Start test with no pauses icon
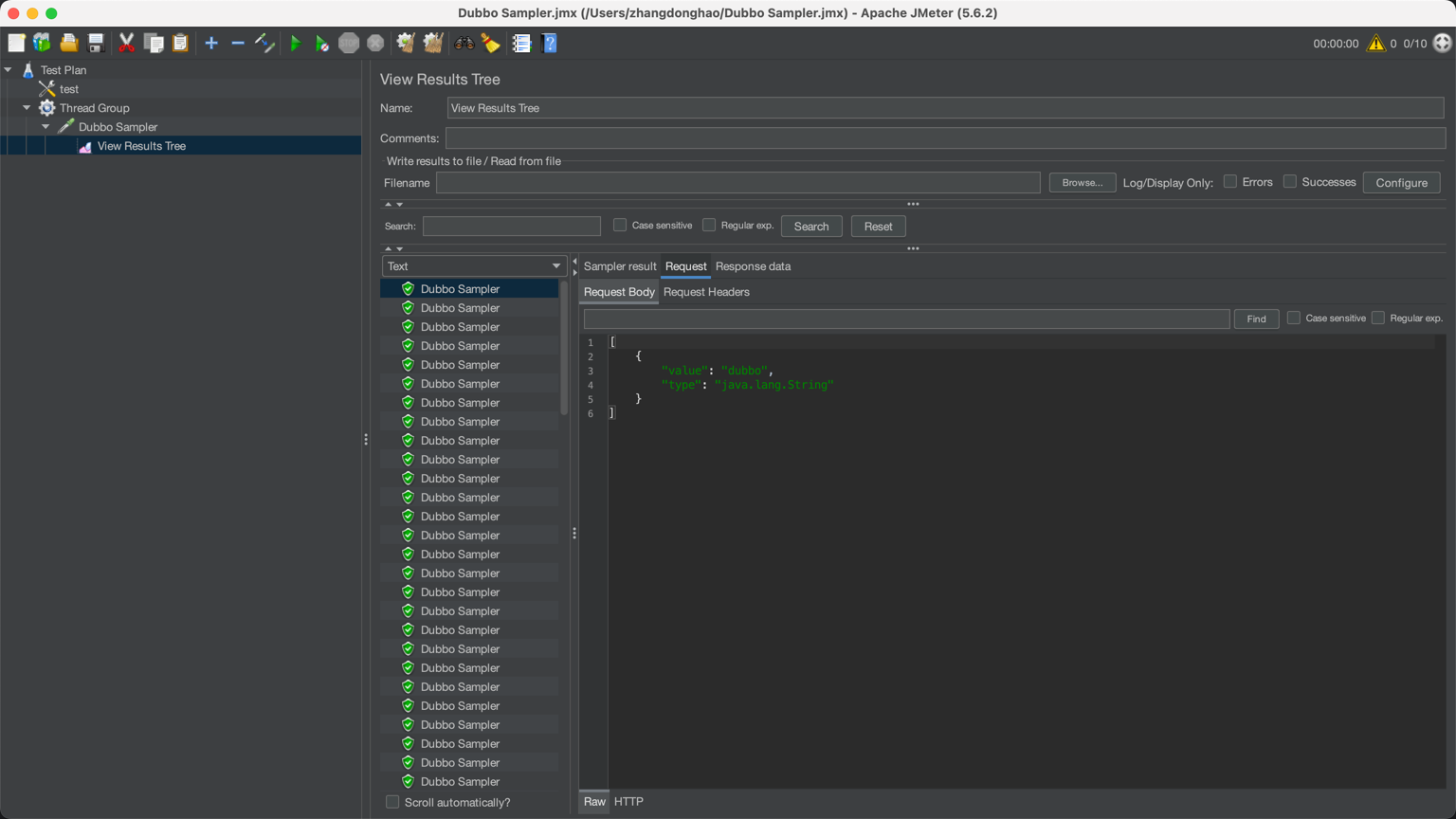Viewport: 1456px width, 819px height. [322, 43]
